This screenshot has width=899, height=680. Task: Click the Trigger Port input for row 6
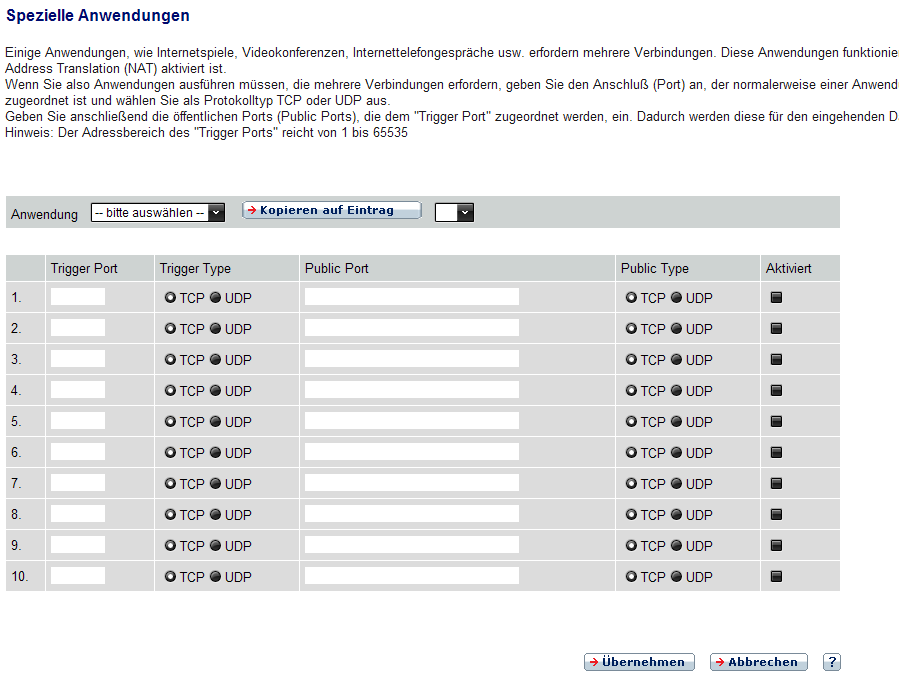coord(78,452)
